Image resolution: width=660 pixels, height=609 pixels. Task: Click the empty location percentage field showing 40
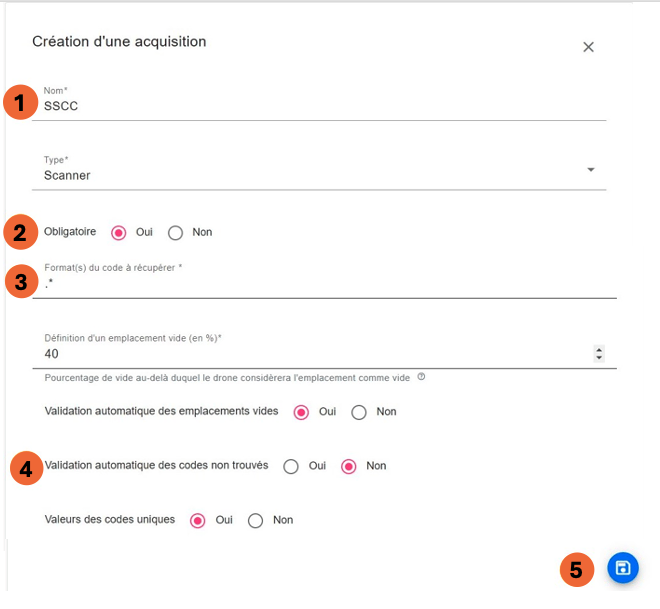coord(300,354)
